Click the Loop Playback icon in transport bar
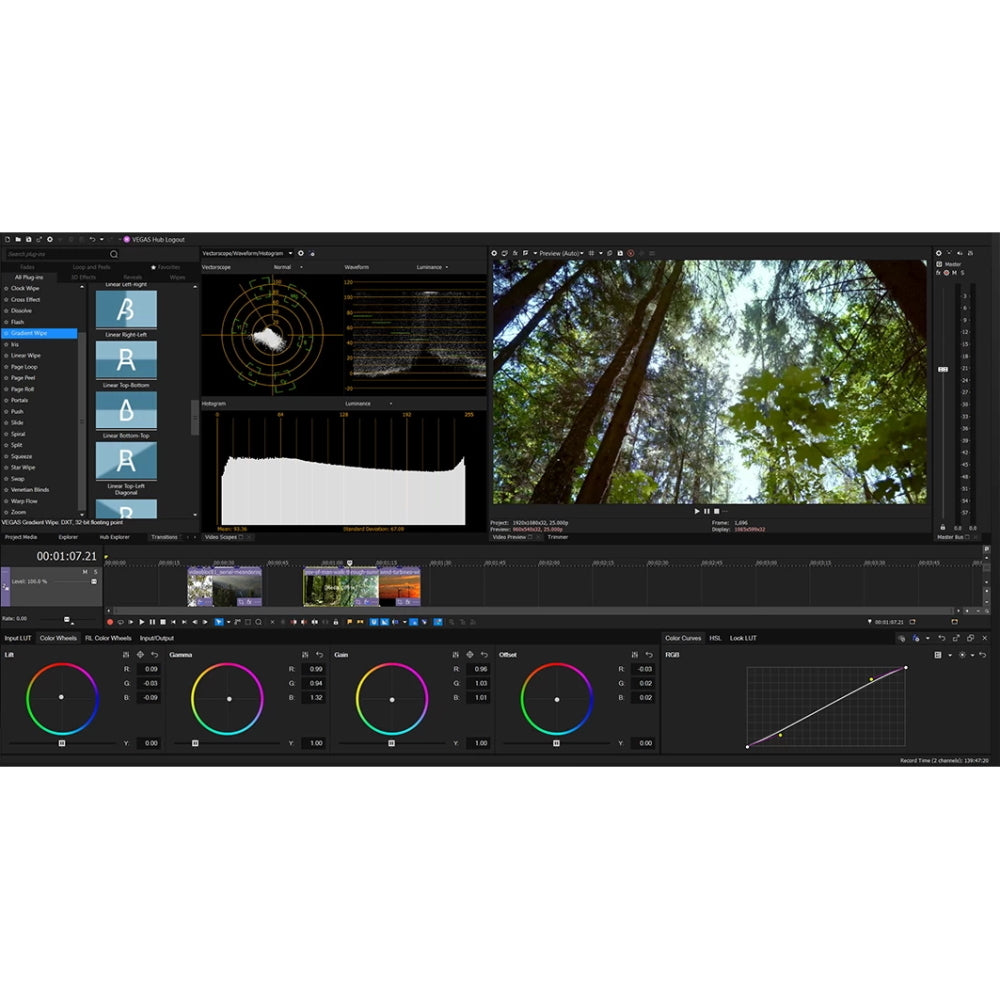The height and width of the screenshot is (1000, 1000). coord(120,621)
